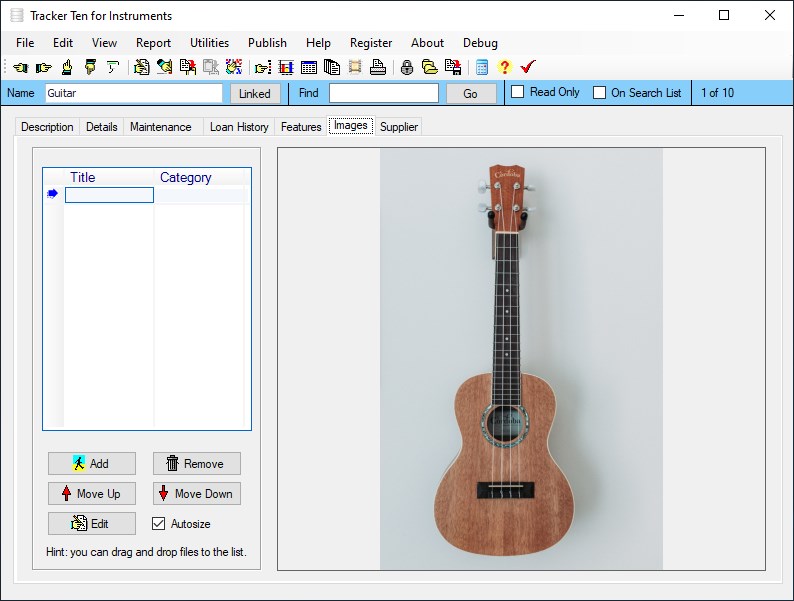Open the About menu
This screenshot has height=601, width=794.
point(427,43)
